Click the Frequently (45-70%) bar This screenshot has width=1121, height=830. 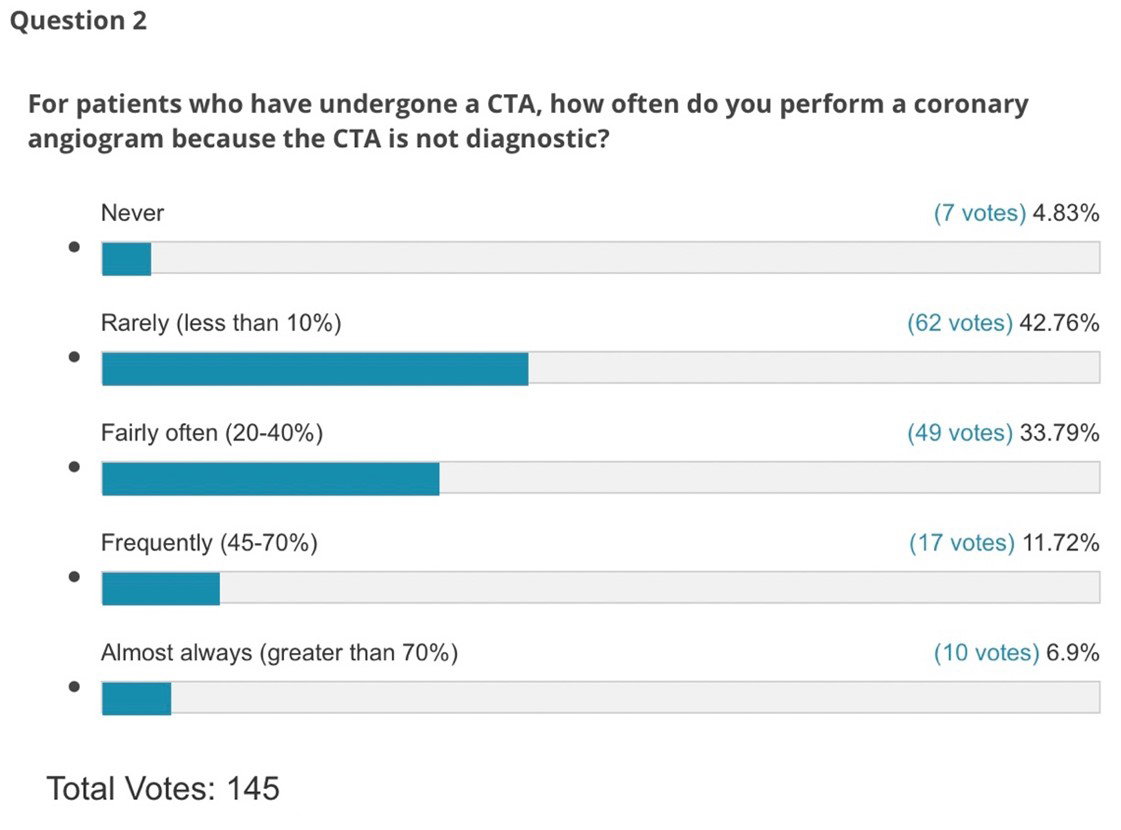pos(600,588)
